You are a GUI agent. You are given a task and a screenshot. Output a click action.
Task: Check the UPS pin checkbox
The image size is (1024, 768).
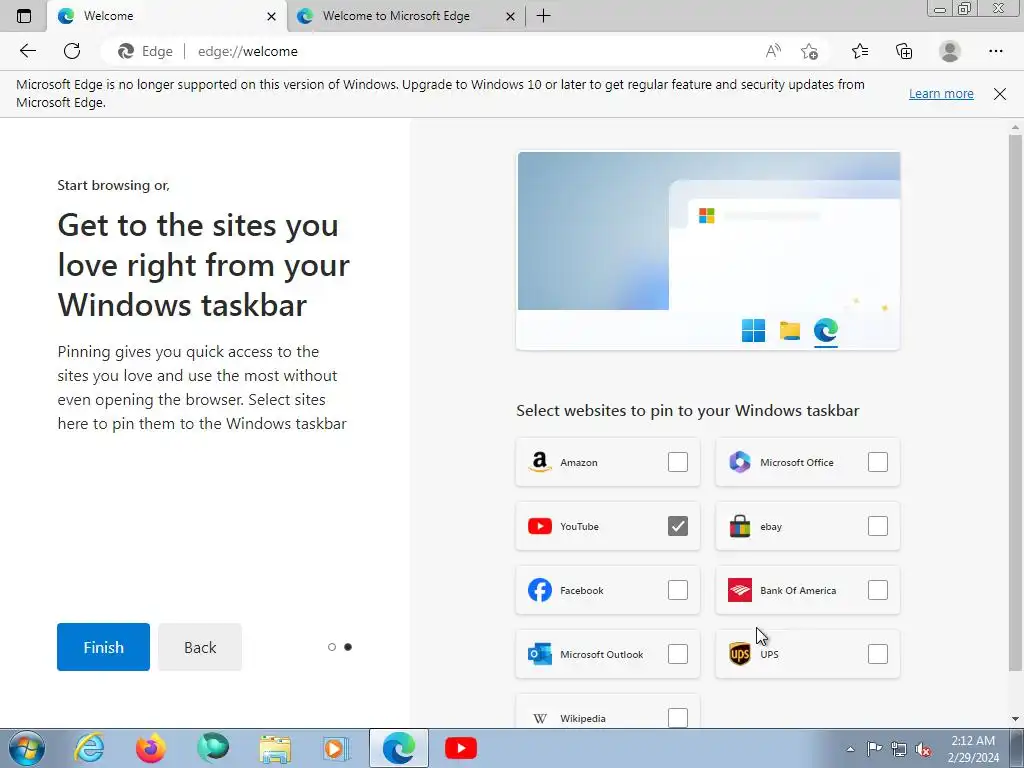point(878,654)
